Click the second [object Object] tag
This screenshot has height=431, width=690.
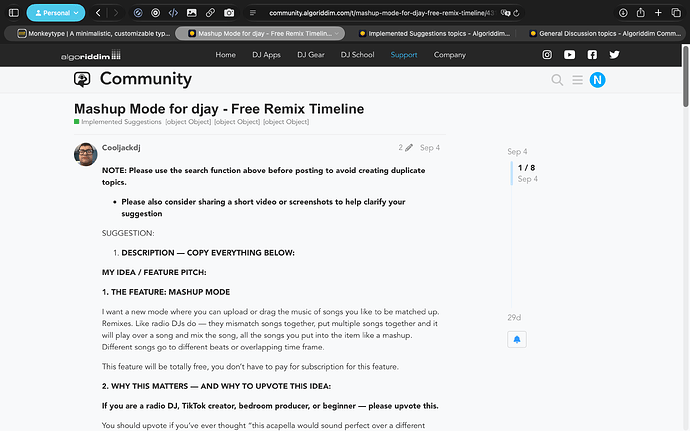237,122
